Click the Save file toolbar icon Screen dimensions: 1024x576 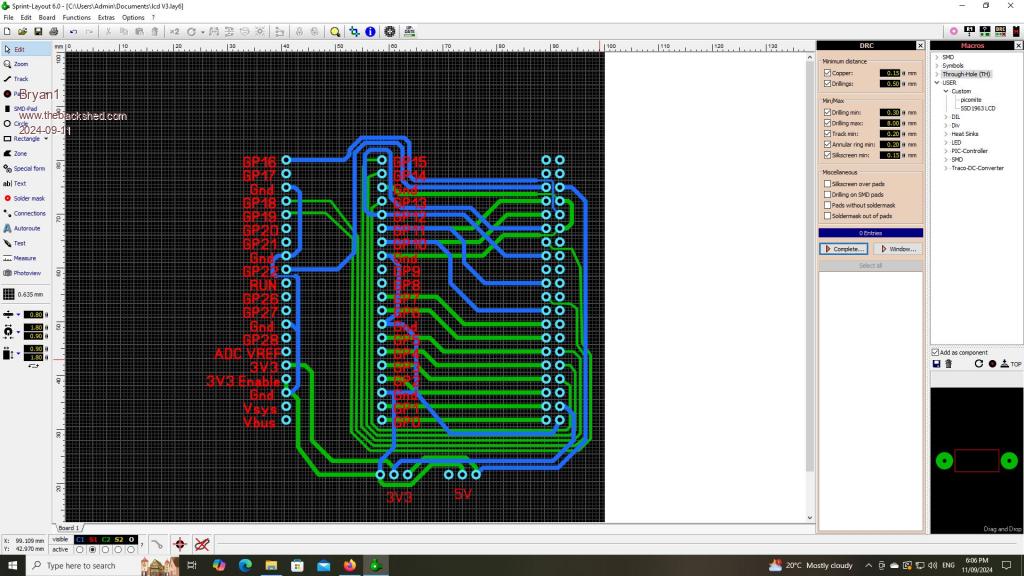[38, 32]
